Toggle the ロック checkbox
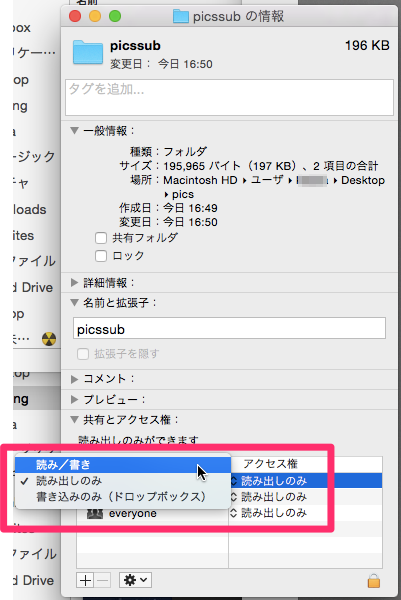 101,256
